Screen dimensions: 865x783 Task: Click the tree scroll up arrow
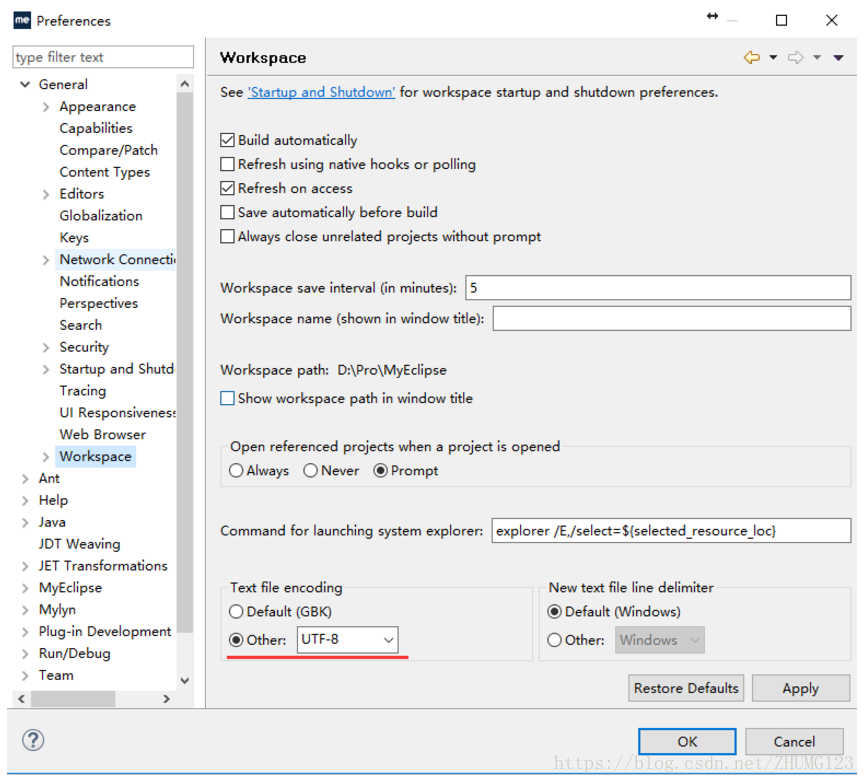click(x=185, y=84)
